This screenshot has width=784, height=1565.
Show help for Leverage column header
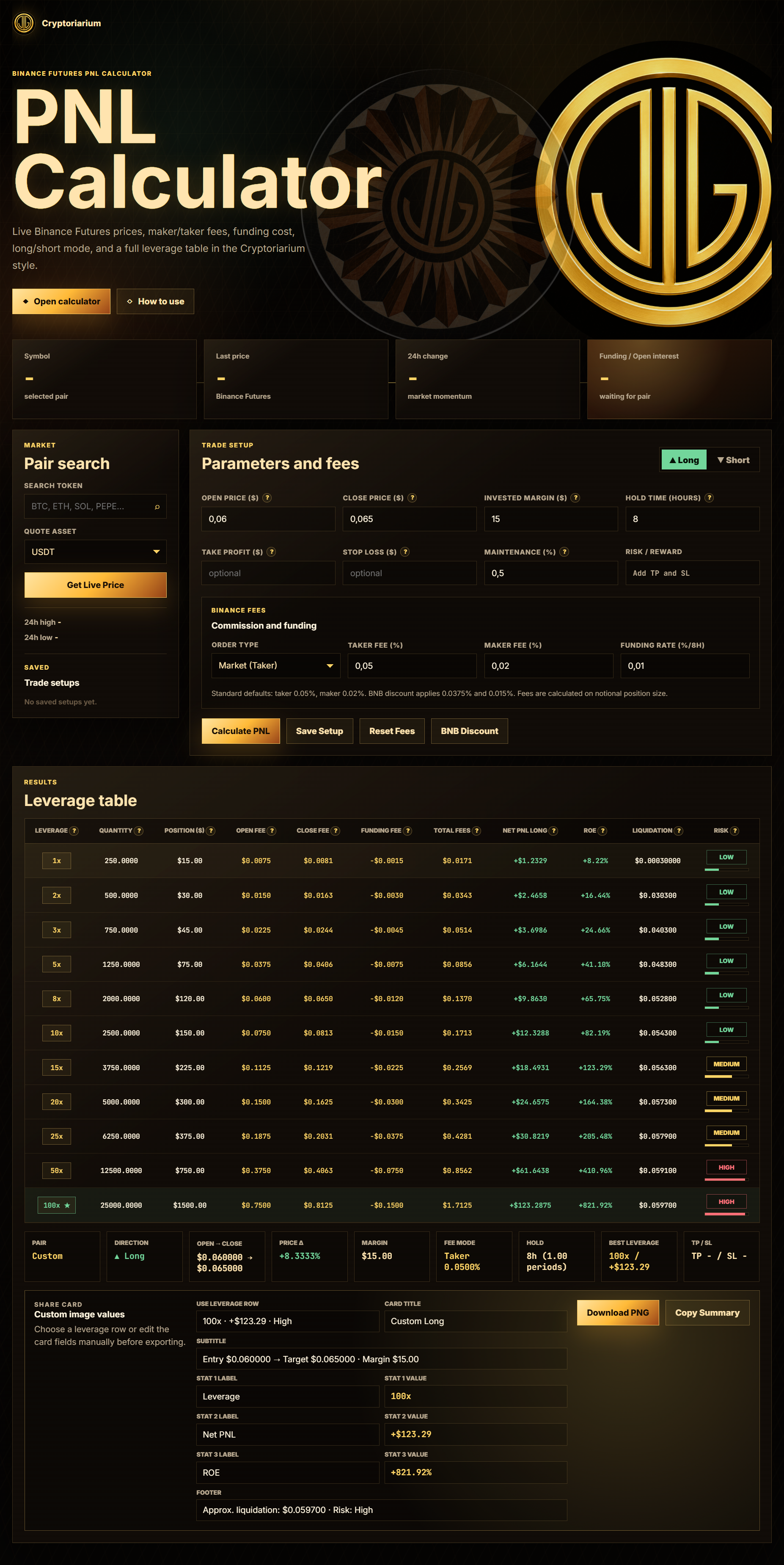coord(74,831)
